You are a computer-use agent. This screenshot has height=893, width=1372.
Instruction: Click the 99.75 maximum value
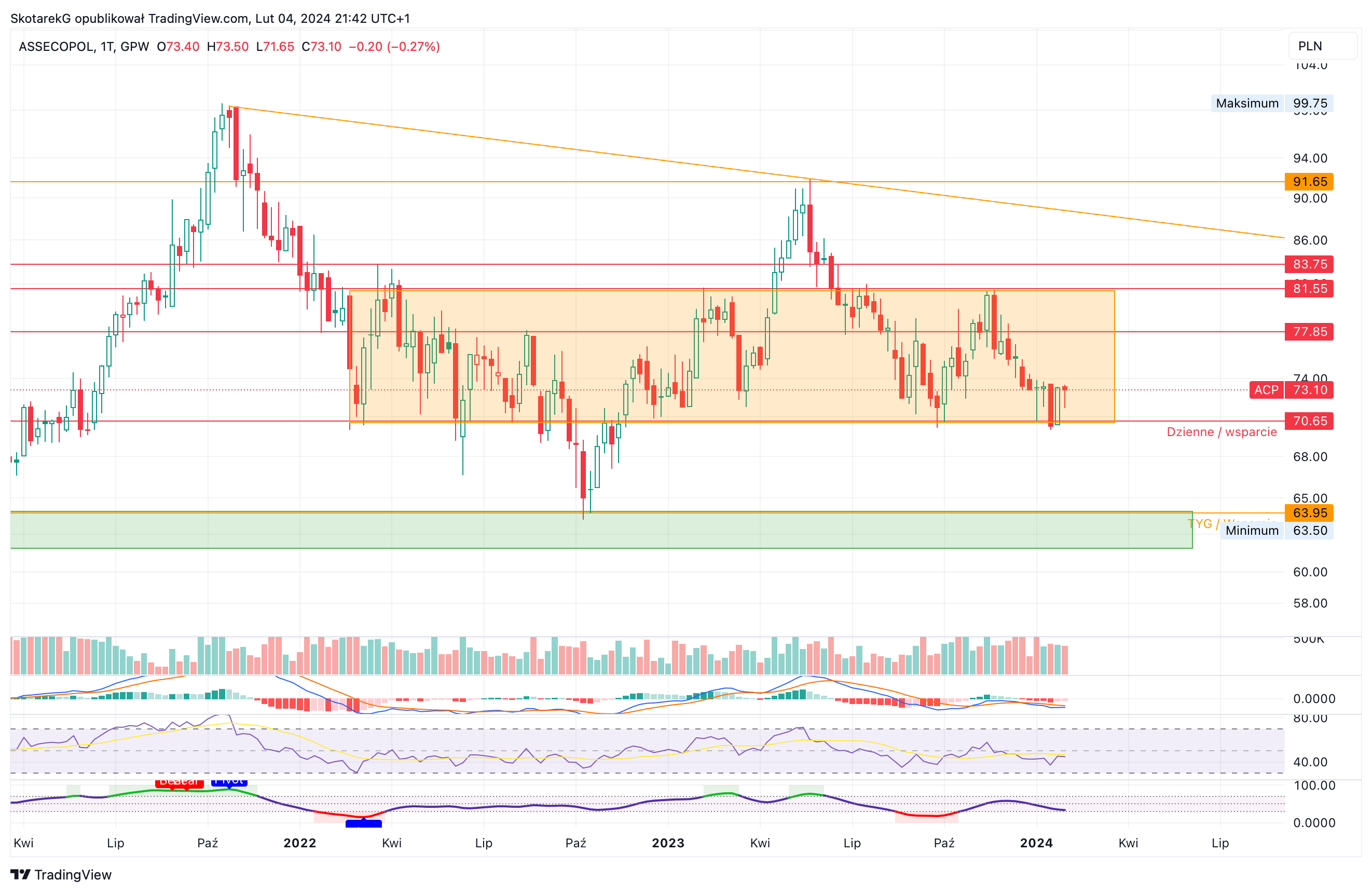click(1309, 103)
